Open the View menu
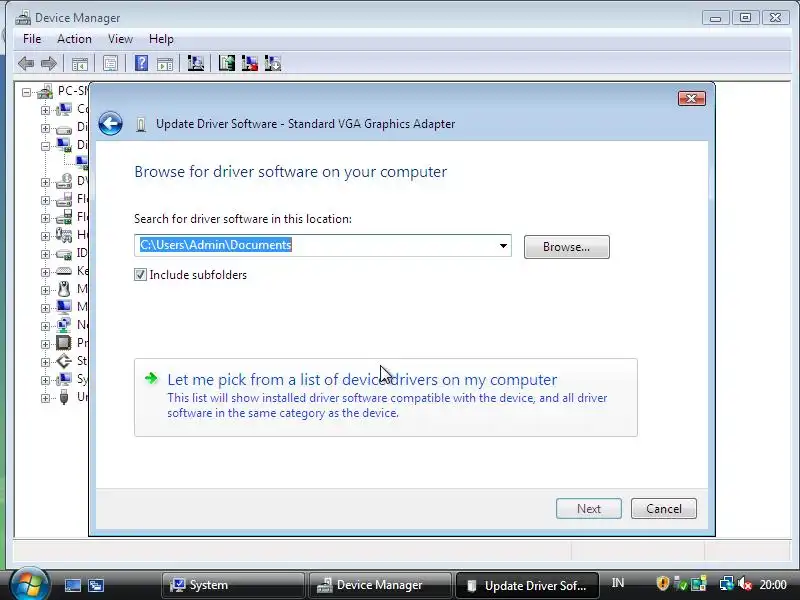The height and width of the screenshot is (600, 800). (x=120, y=39)
